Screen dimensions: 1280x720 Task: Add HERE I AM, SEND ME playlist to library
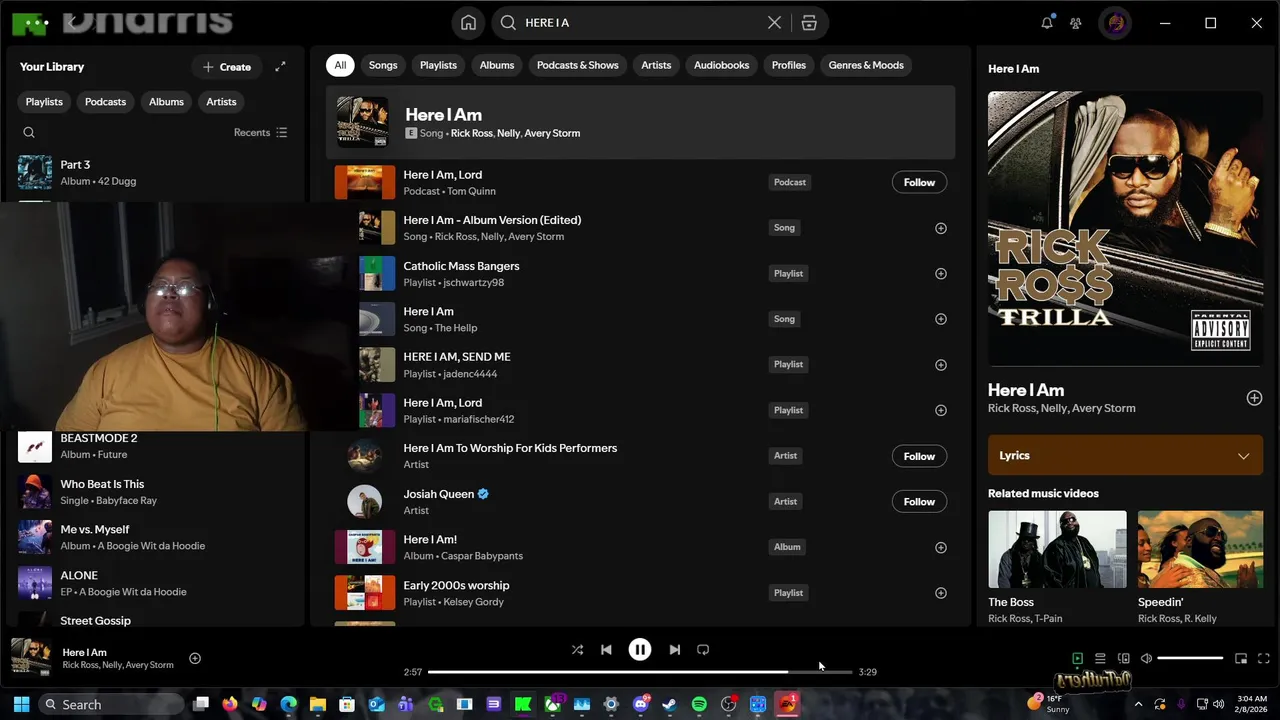pos(940,365)
